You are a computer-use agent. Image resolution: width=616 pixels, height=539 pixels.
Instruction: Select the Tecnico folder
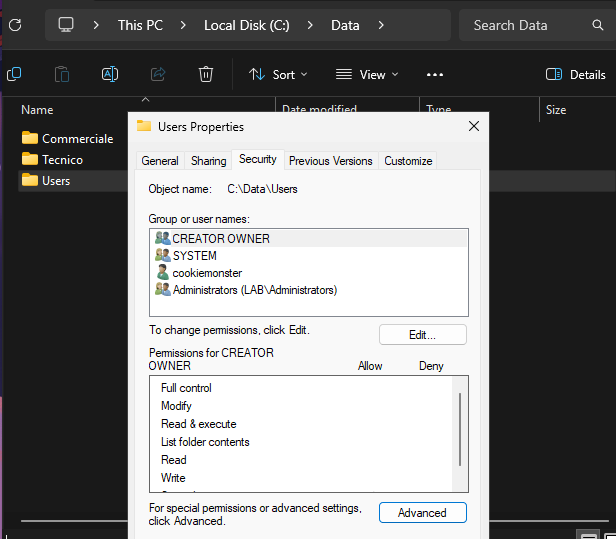62,160
